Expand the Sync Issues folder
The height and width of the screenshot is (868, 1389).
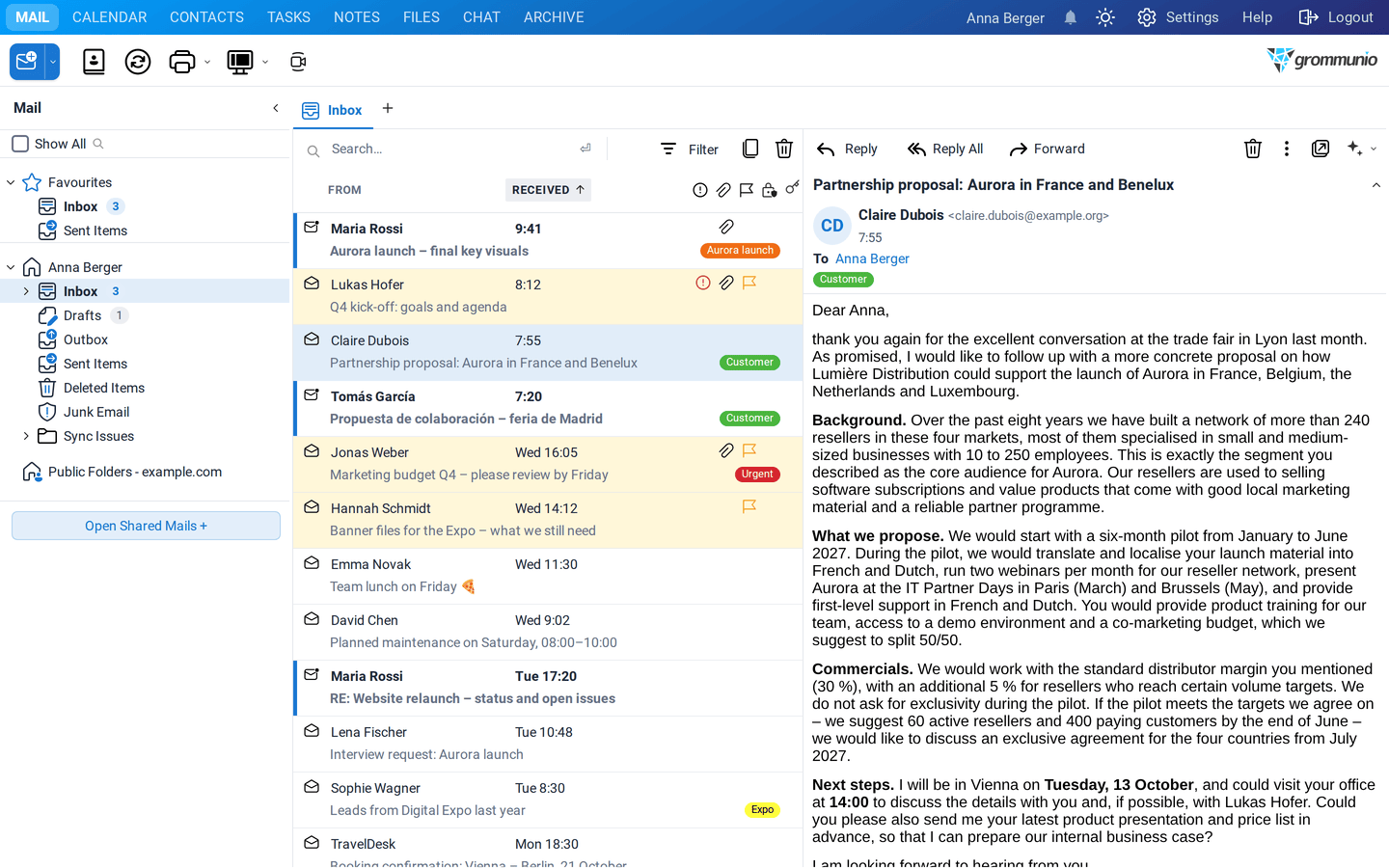pyautogui.click(x=26, y=436)
